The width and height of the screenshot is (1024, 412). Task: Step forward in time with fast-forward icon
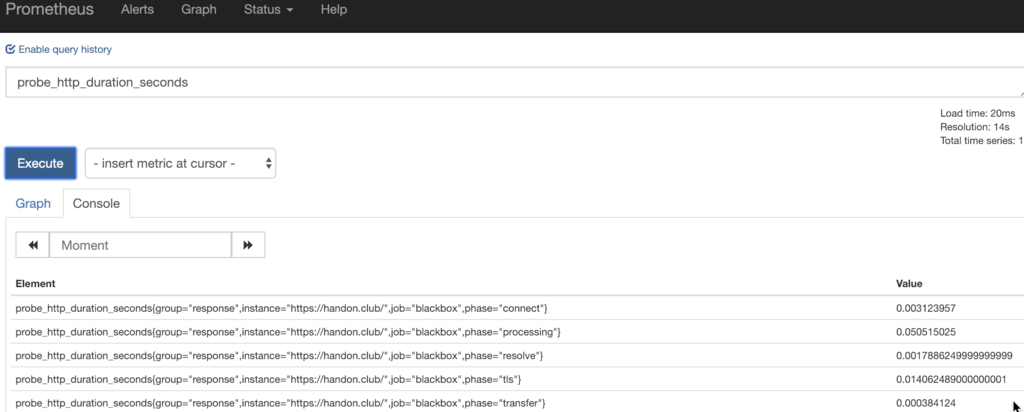coord(248,246)
